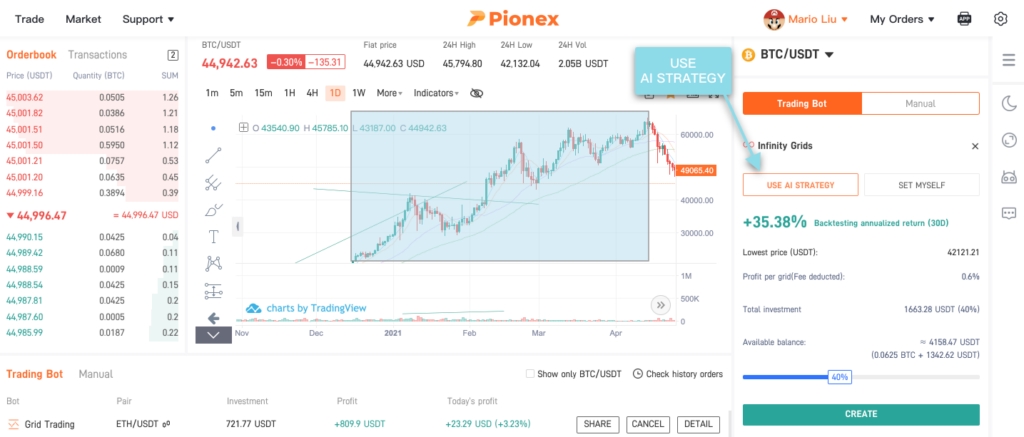Open the hamburger menu in right sidebar

pyautogui.click(x=1008, y=61)
